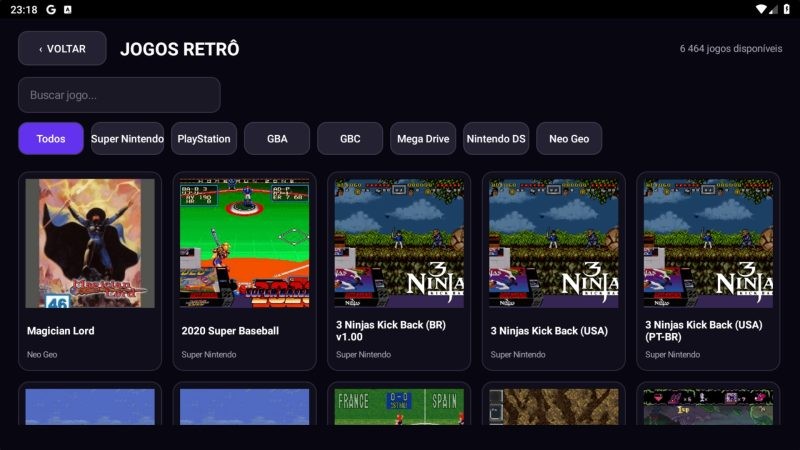Focus the Buscar jogo search field
Screen dimensions: 800x450
point(119,95)
